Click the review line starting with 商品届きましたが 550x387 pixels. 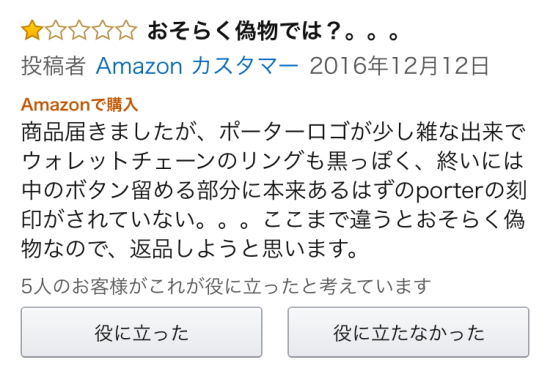[x=274, y=132]
